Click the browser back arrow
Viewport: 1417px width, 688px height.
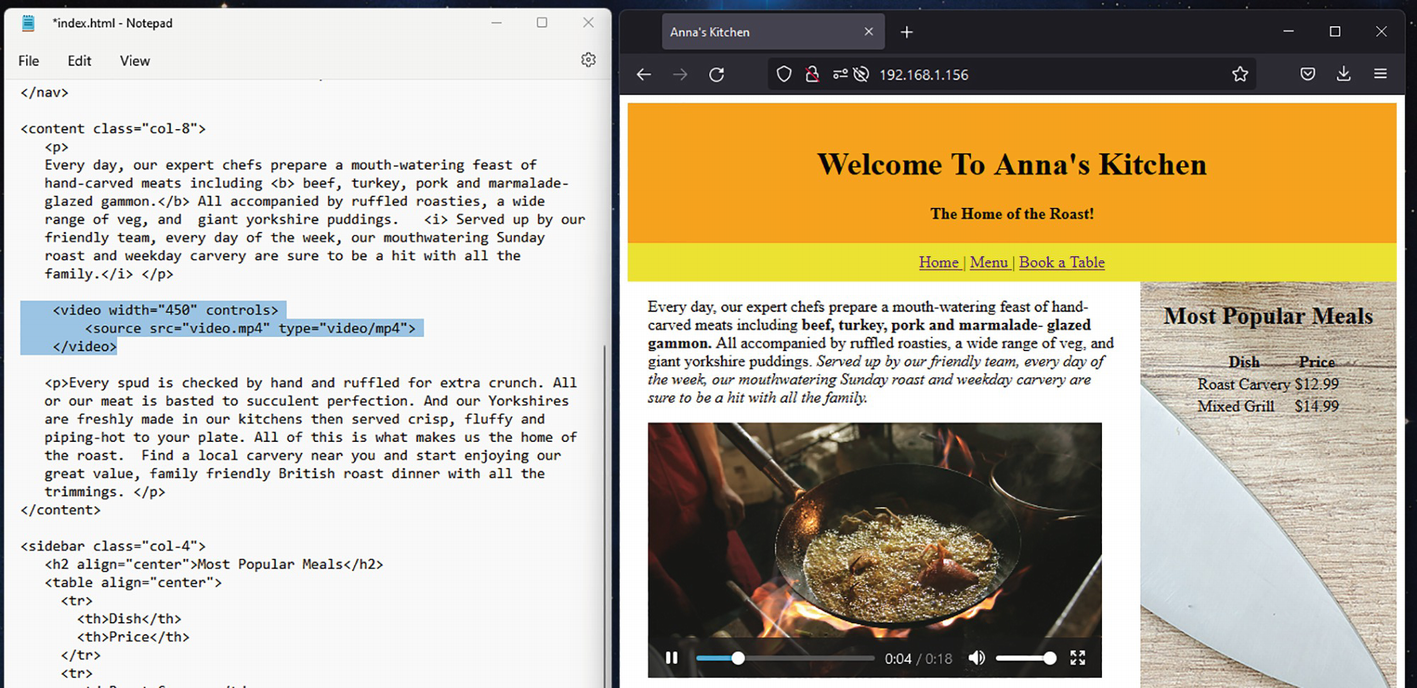pyautogui.click(x=644, y=75)
